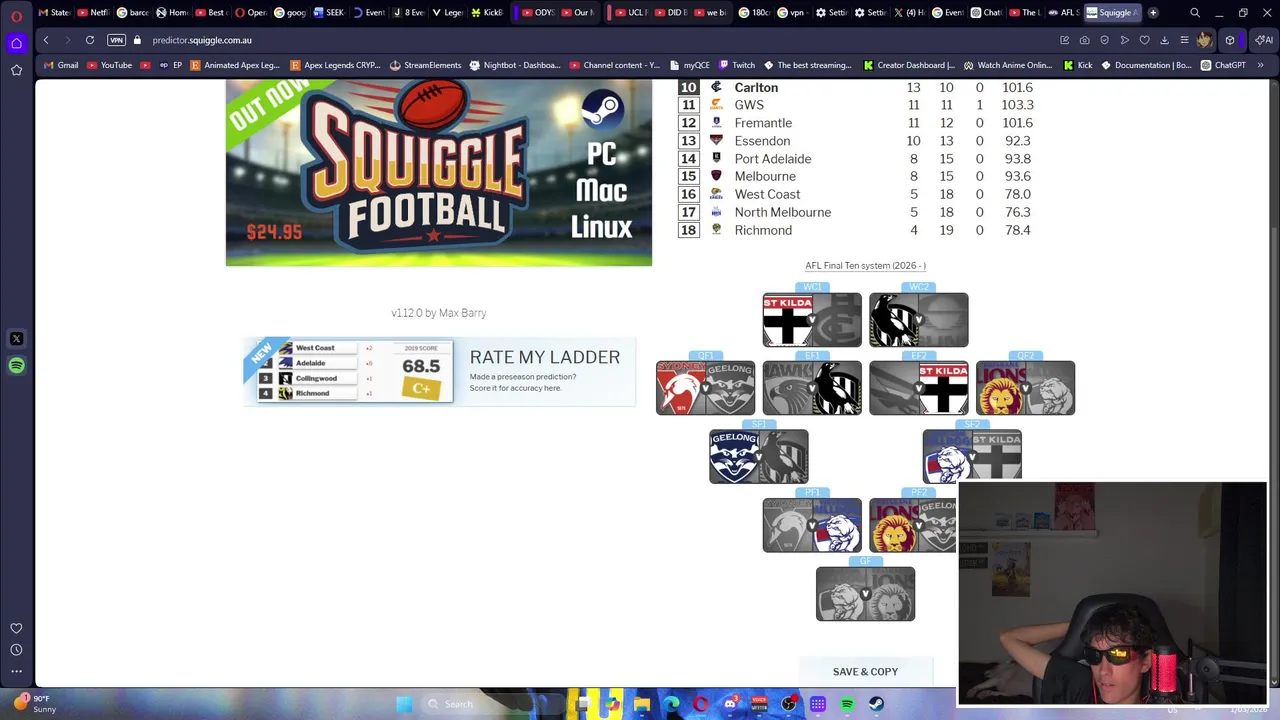The height and width of the screenshot is (720, 1280).
Task: Open the sidebar history clock icon
Action: (16, 650)
